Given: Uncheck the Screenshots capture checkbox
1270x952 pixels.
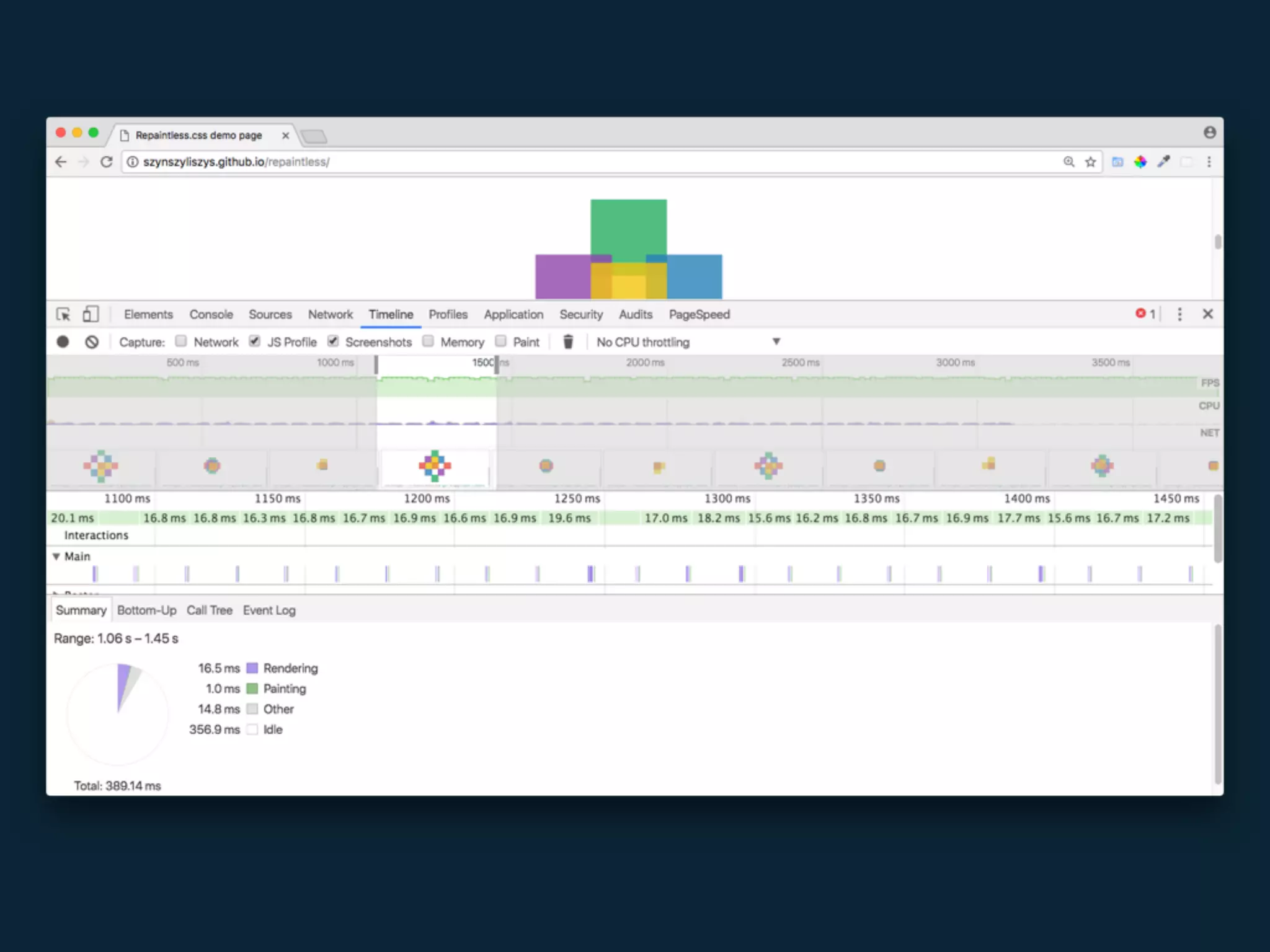Looking at the screenshot, I should (333, 341).
